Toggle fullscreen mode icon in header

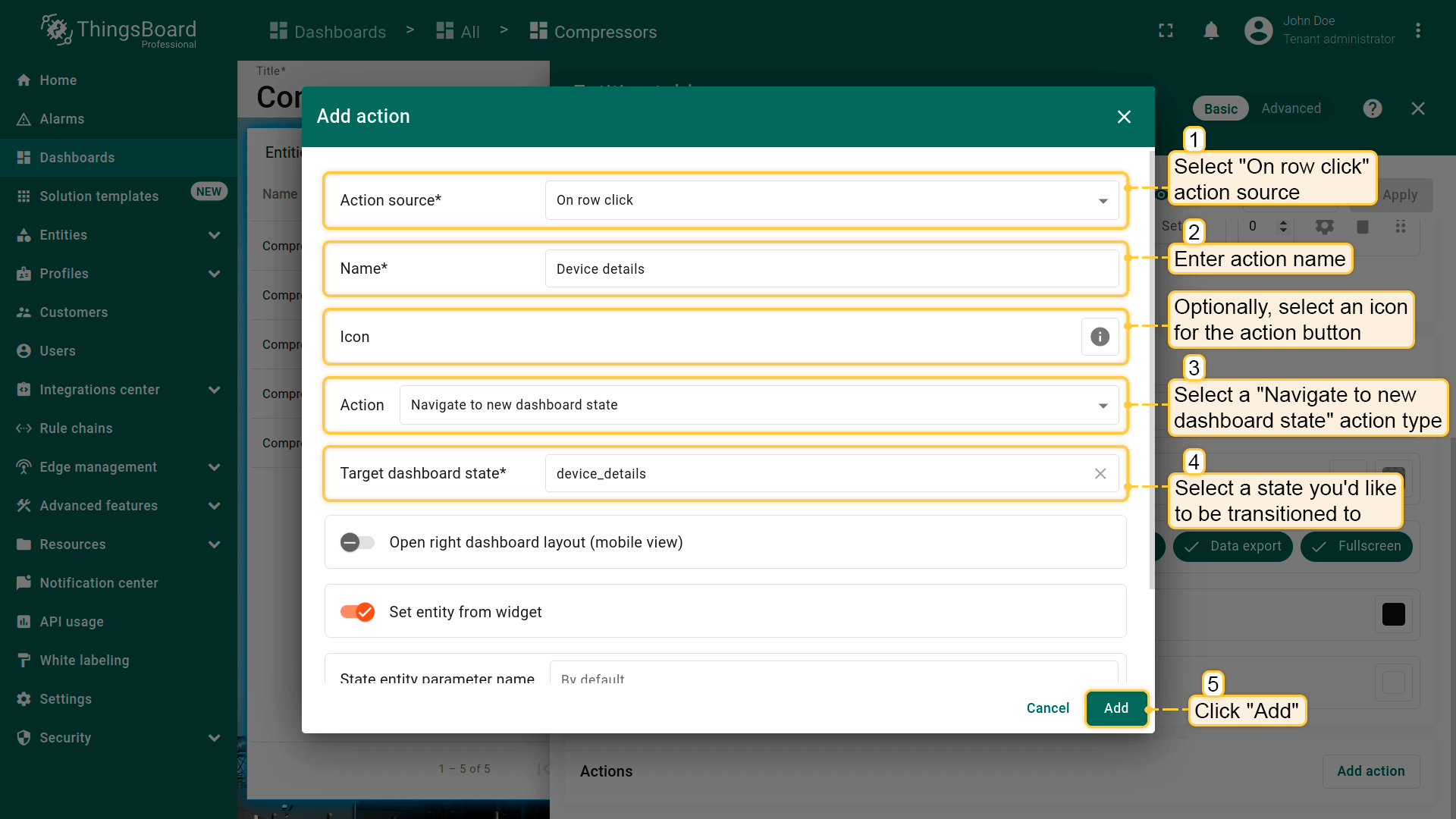(1166, 31)
